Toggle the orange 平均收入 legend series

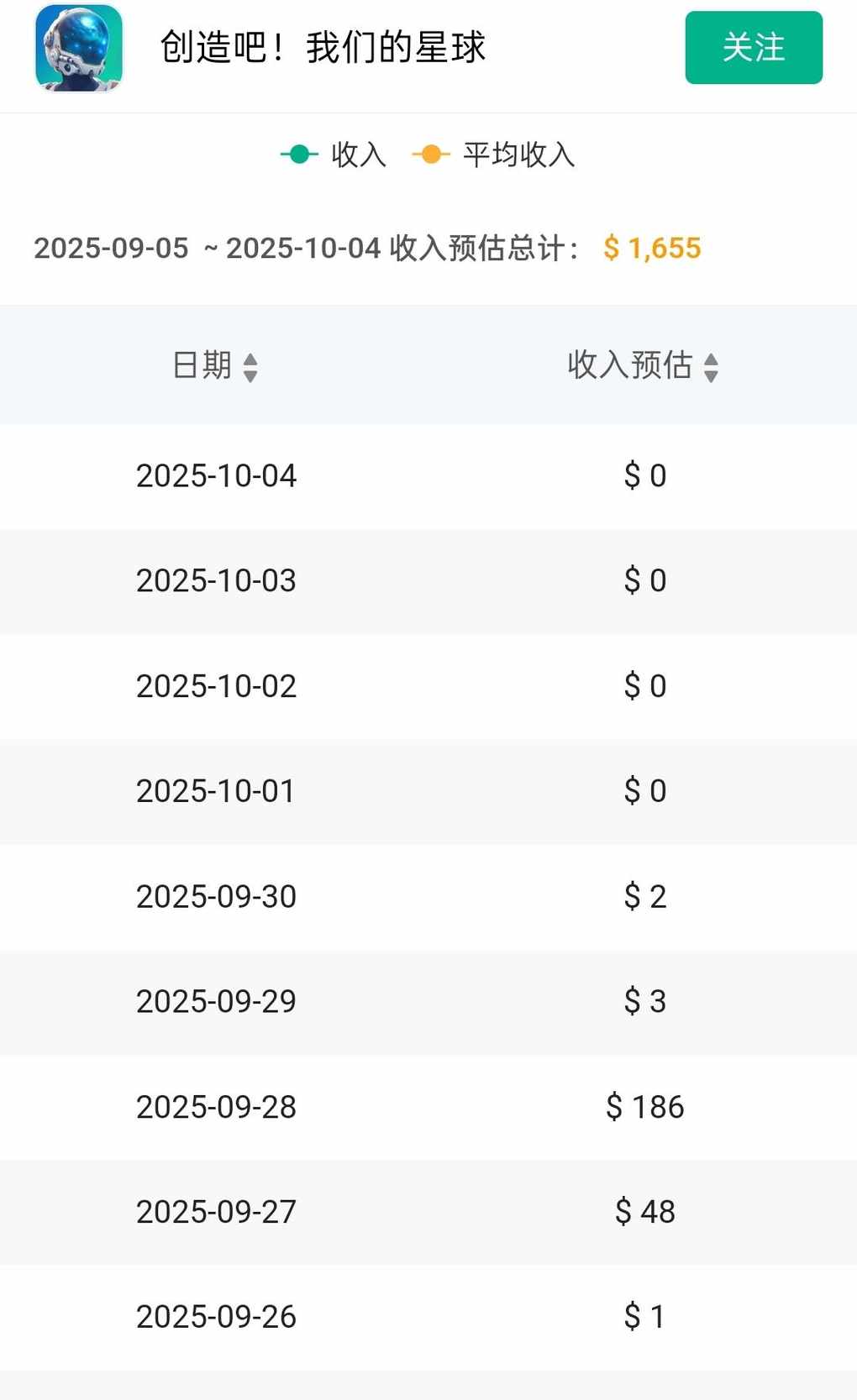[494, 155]
